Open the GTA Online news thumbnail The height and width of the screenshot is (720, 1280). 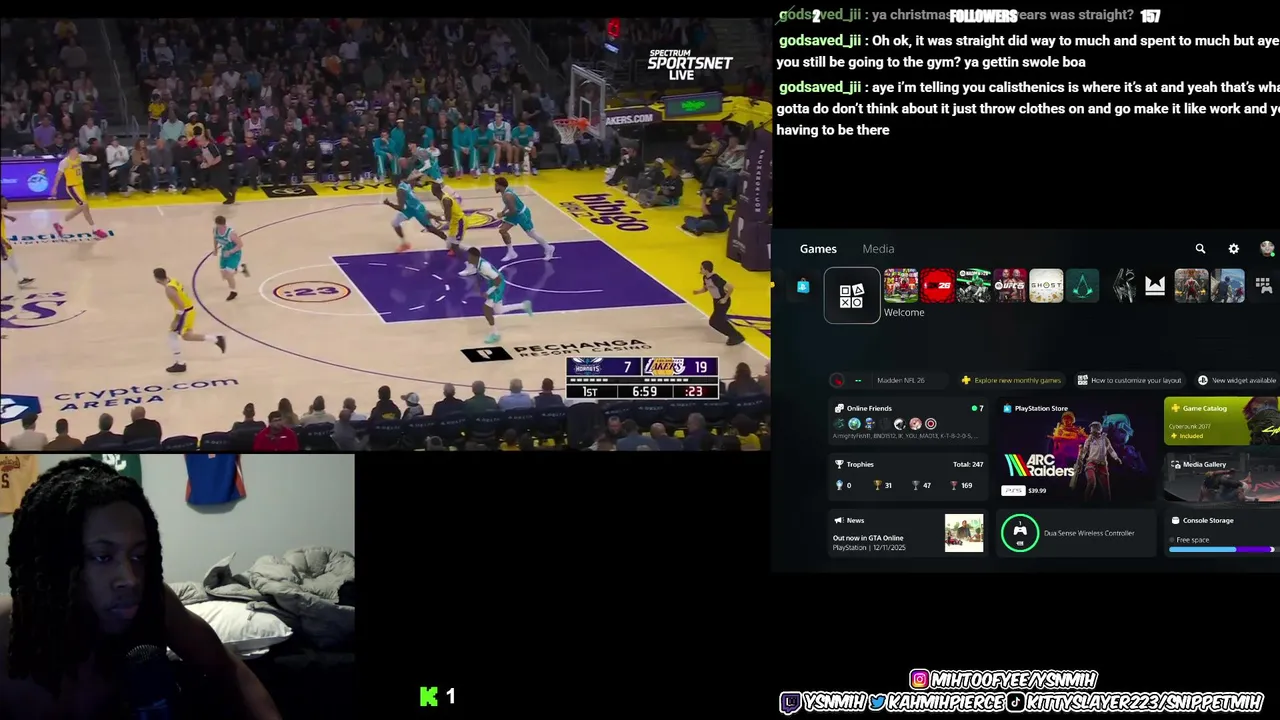pyautogui.click(x=964, y=533)
